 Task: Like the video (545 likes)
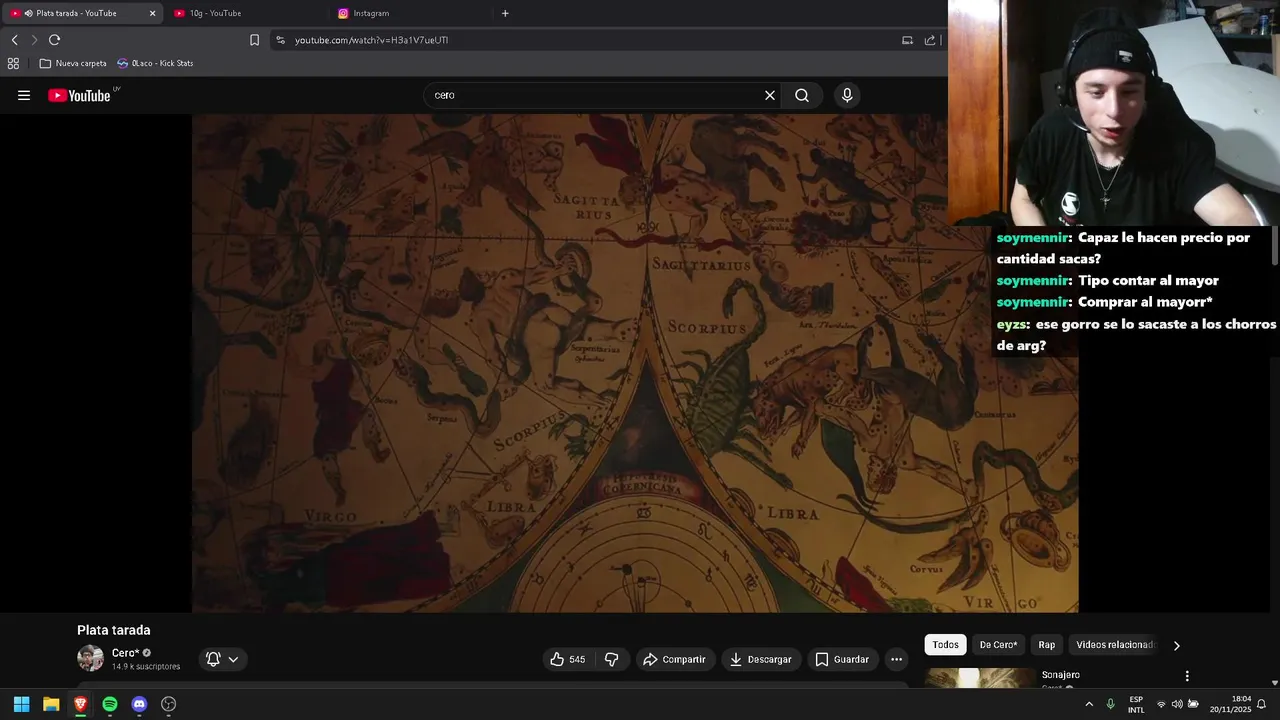click(567, 659)
